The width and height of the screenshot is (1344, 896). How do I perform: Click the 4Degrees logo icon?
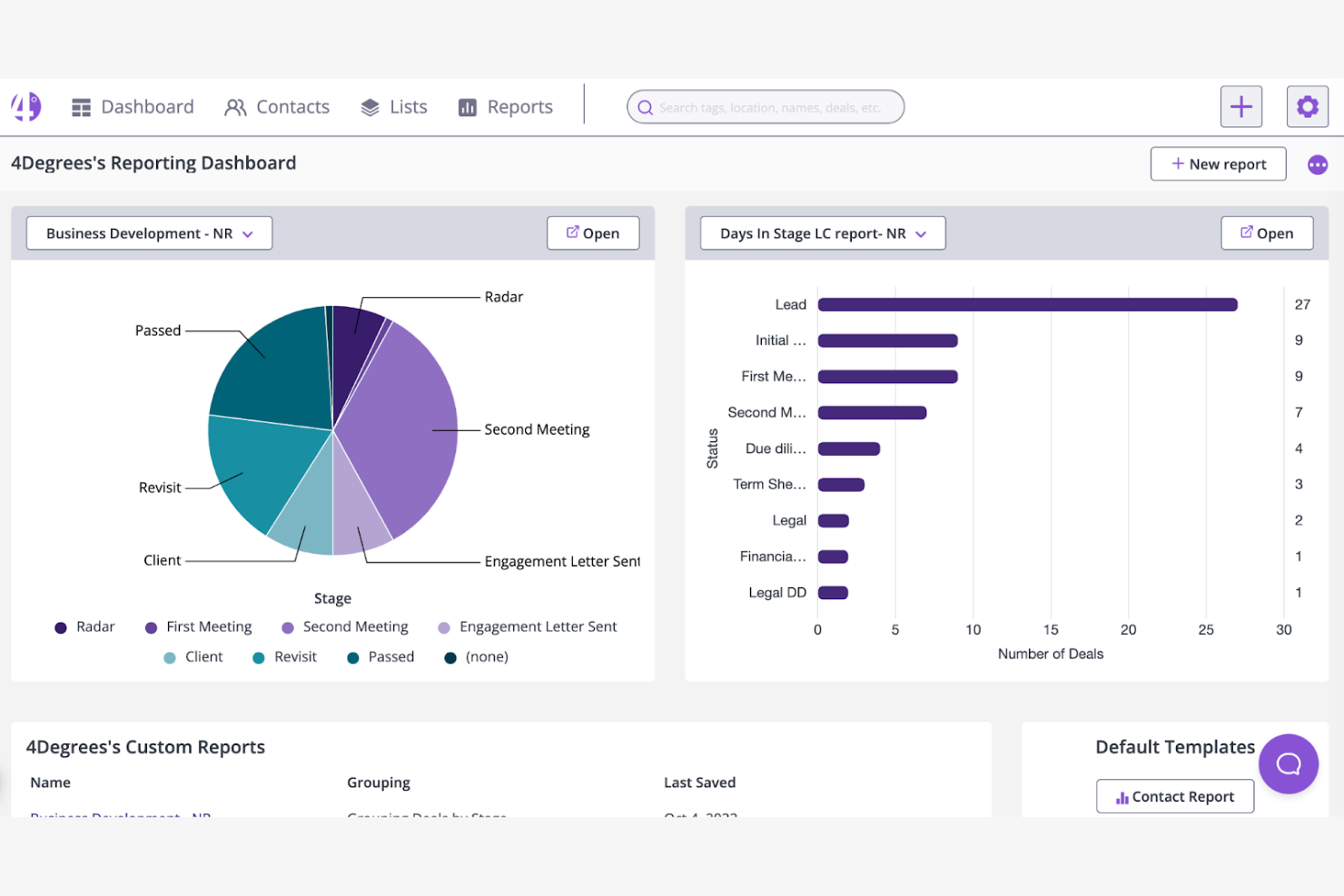click(25, 106)
